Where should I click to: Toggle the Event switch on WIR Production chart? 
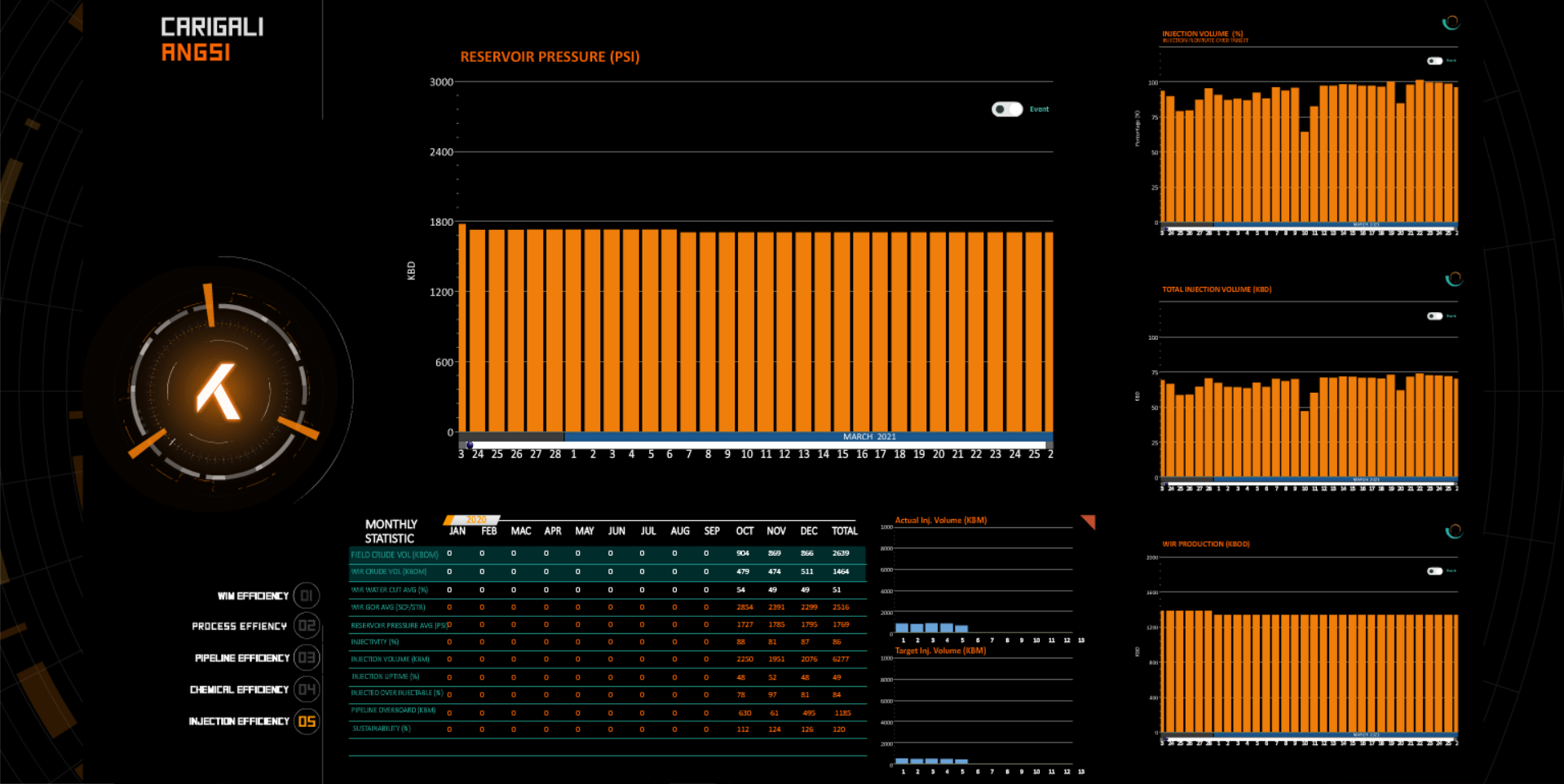pos(1434,571)
